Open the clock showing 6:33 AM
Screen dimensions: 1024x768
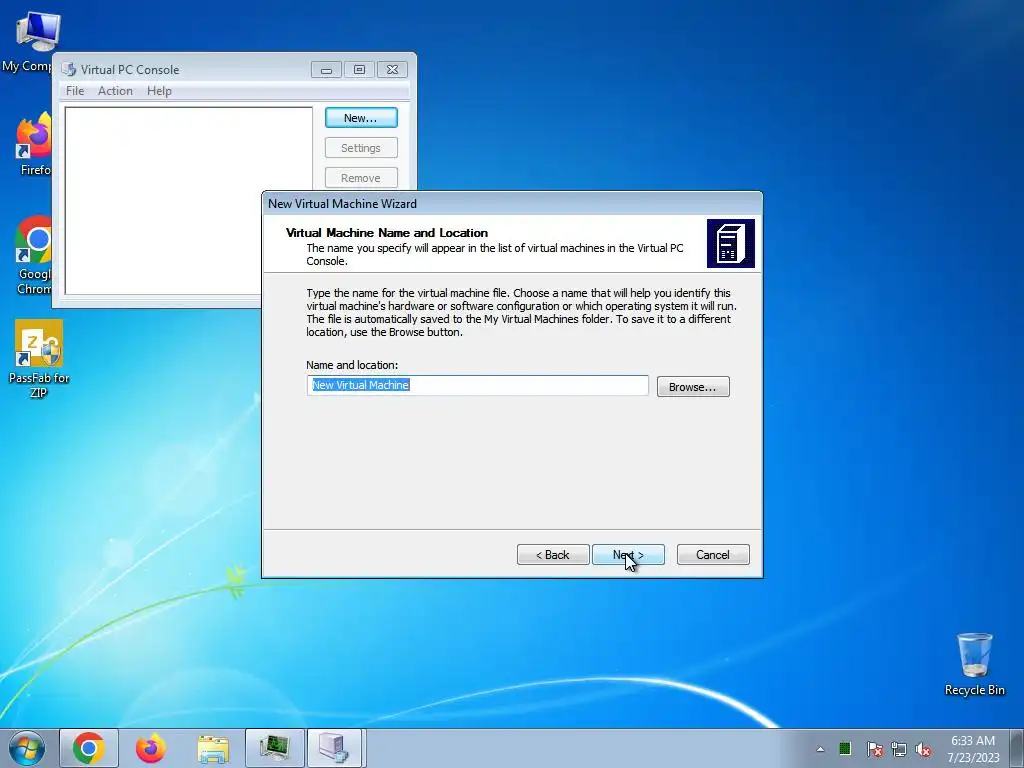(x=973, y=748)
